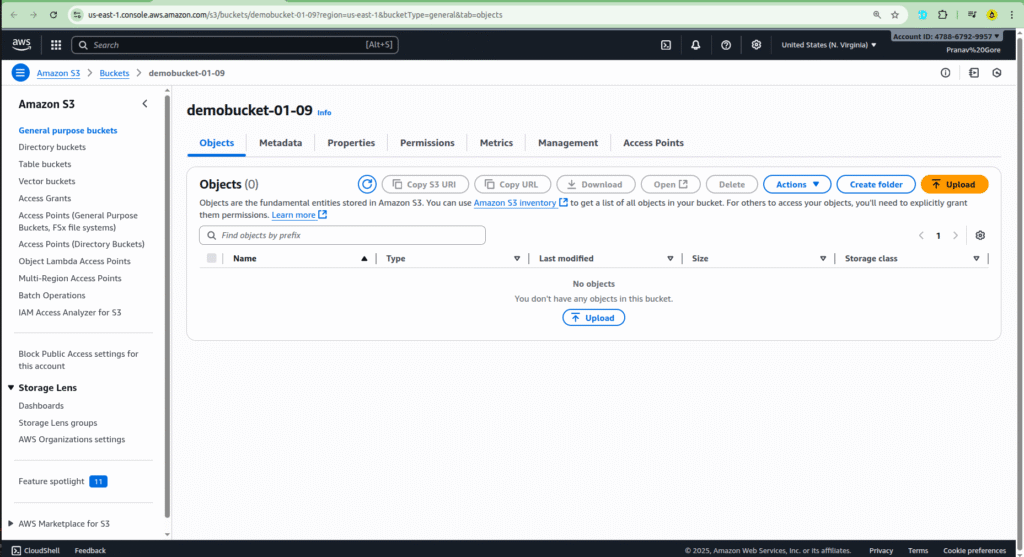
Task: Click the browser address bar URL
Action: pos(295,14)
